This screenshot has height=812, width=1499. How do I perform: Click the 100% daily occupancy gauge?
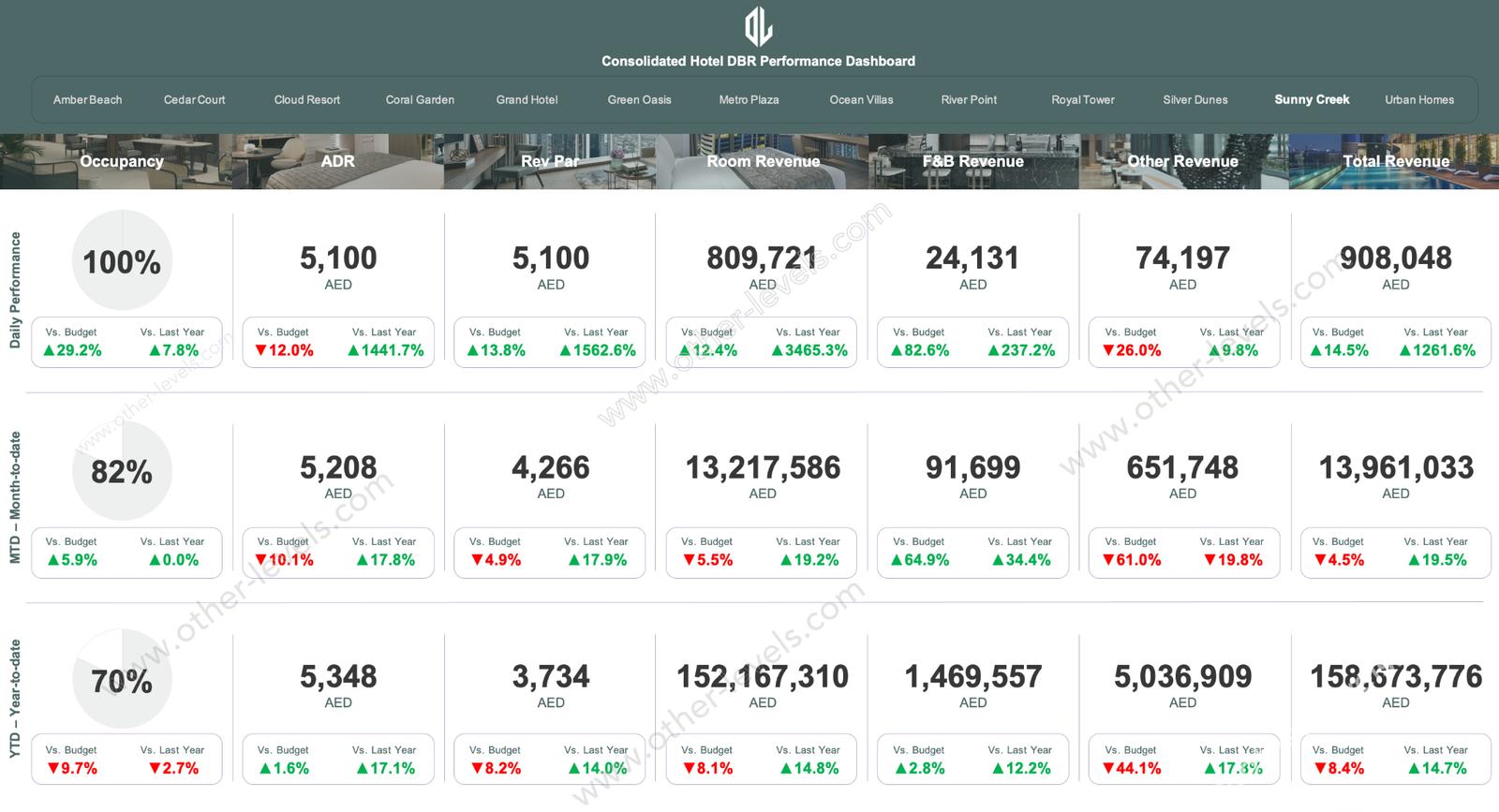click(122, 260)
